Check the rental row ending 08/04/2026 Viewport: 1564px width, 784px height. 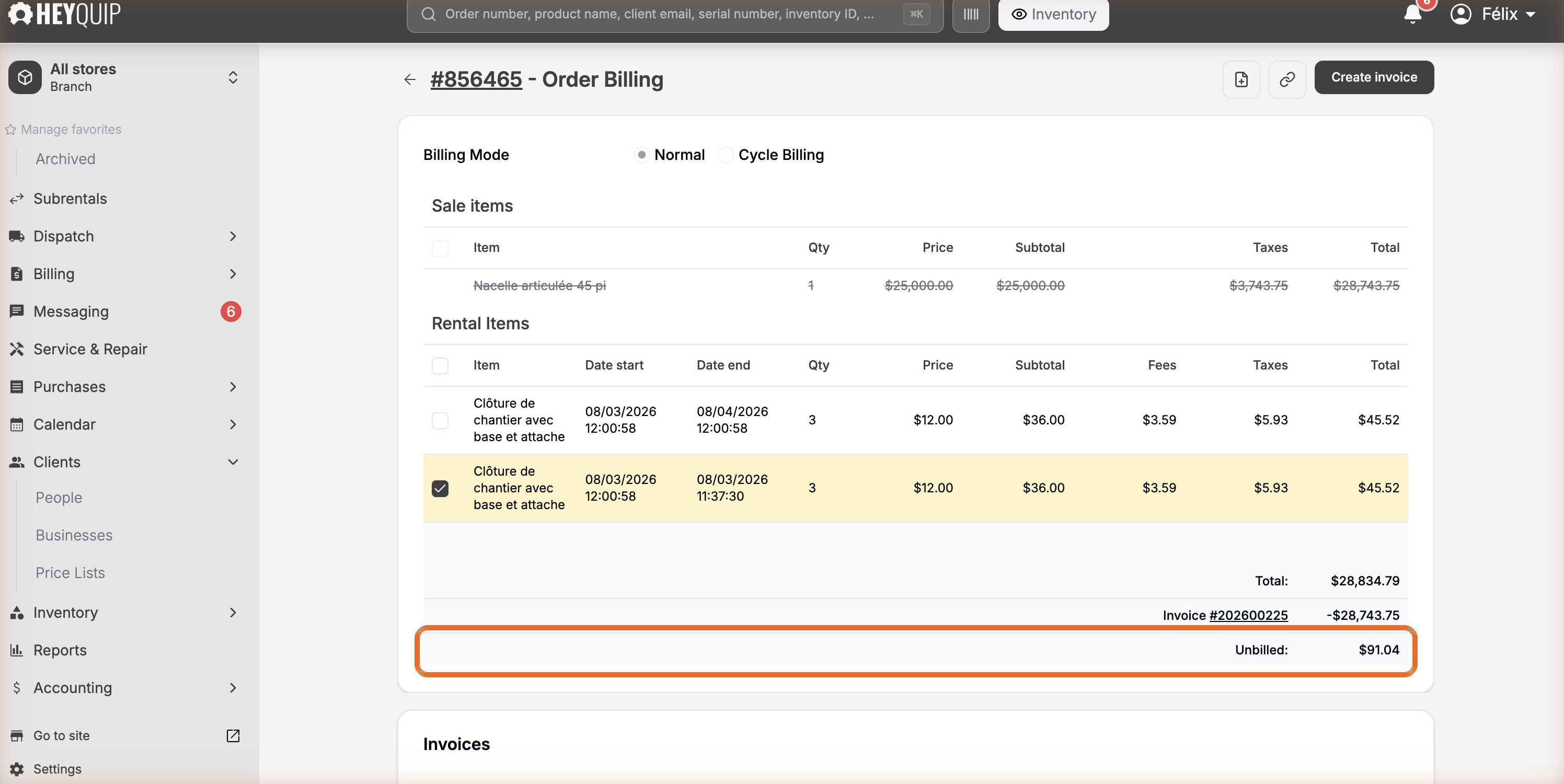click(440, 420)
